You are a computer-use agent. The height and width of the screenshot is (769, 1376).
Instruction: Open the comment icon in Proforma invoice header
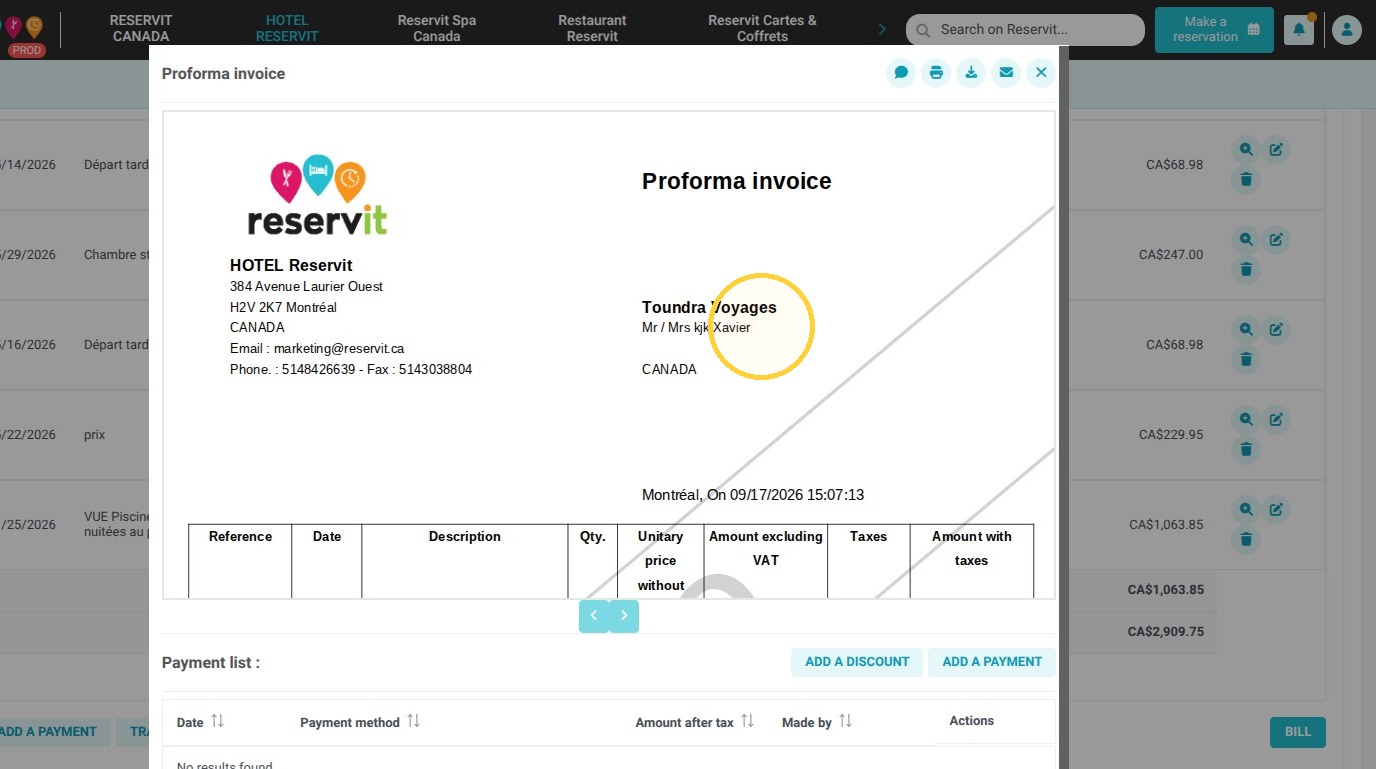click(x=901, y=73)
